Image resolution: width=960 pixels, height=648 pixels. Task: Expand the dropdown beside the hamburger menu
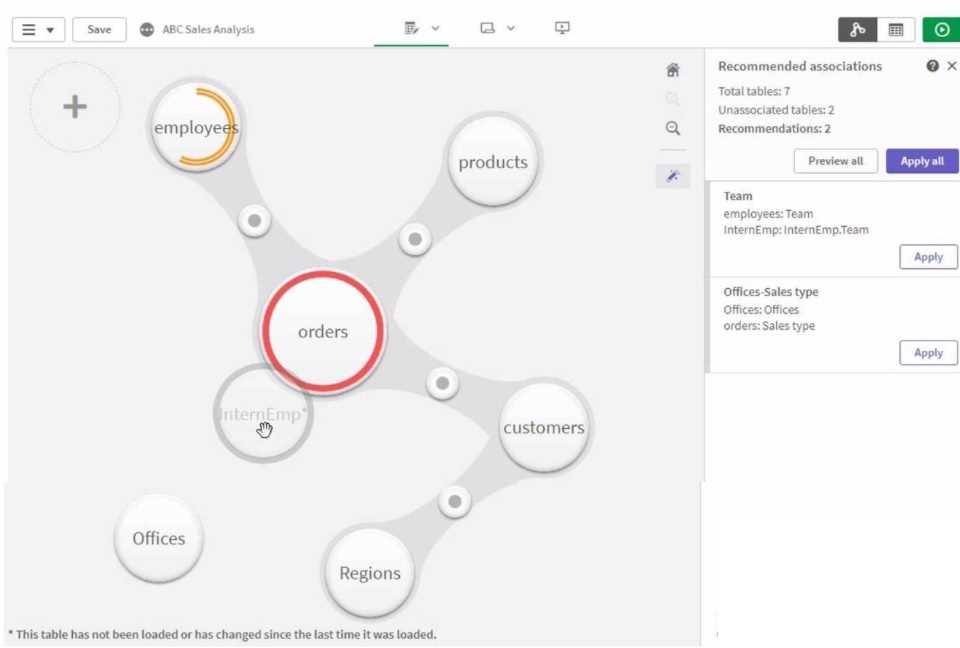[x=48, y=29]
